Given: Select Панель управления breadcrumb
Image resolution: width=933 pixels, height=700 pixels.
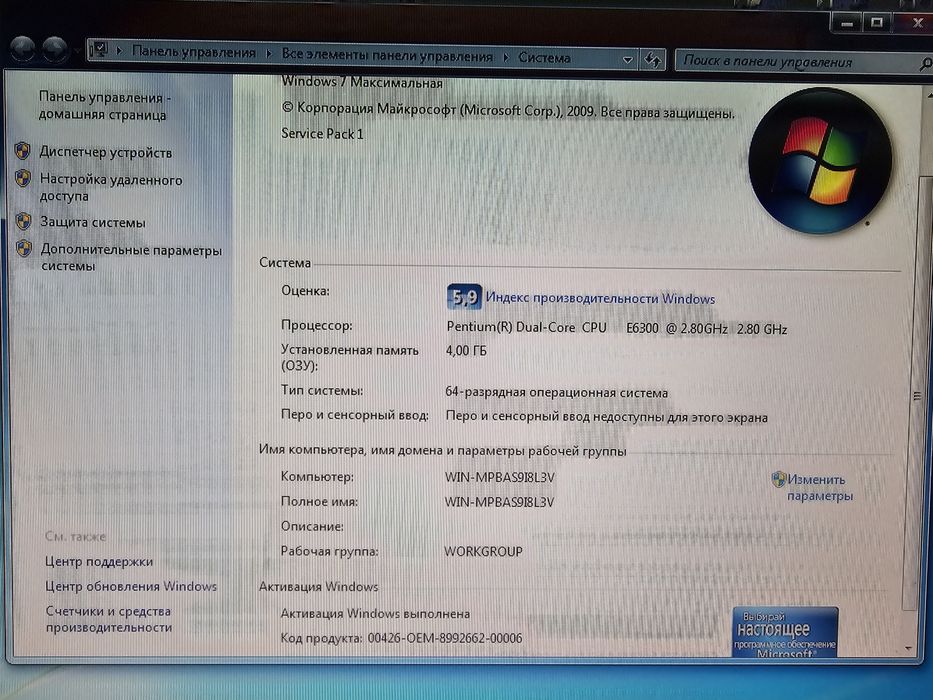Looking at the screenshot, I should [x=193, y=52].
